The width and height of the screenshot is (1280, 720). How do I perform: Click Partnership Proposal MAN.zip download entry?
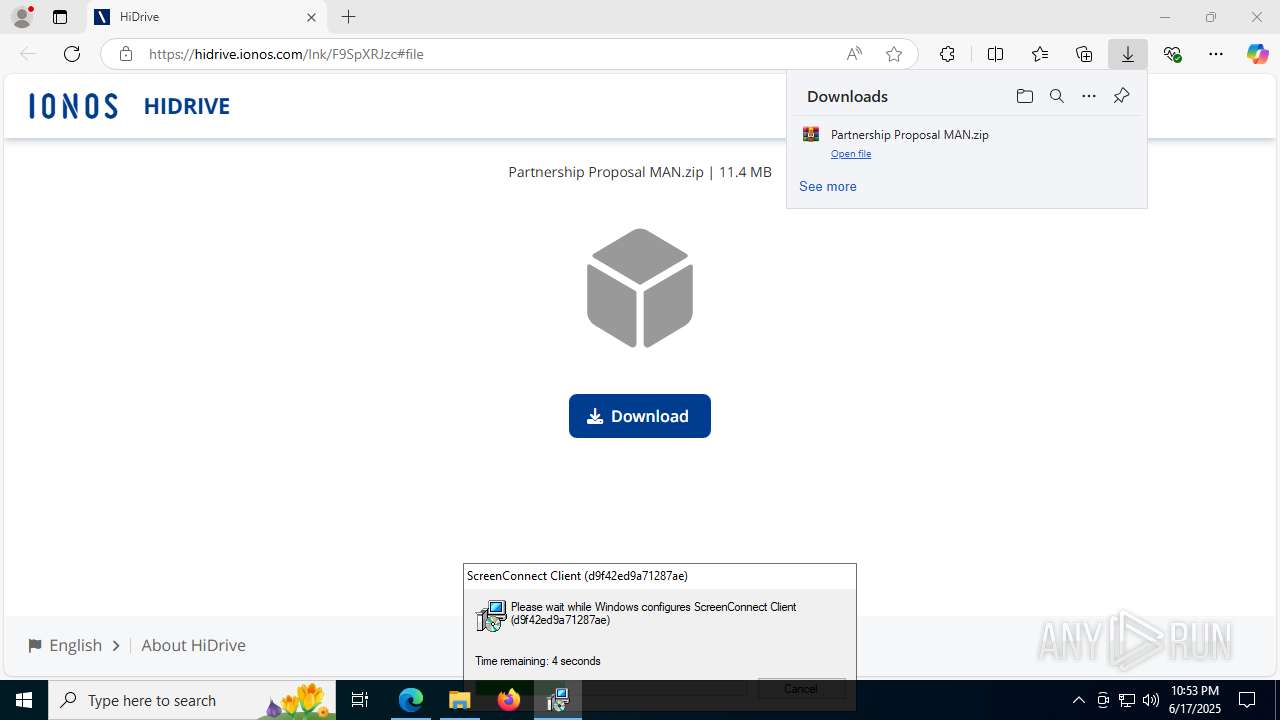pyautogui.click(x=966, y=142)
